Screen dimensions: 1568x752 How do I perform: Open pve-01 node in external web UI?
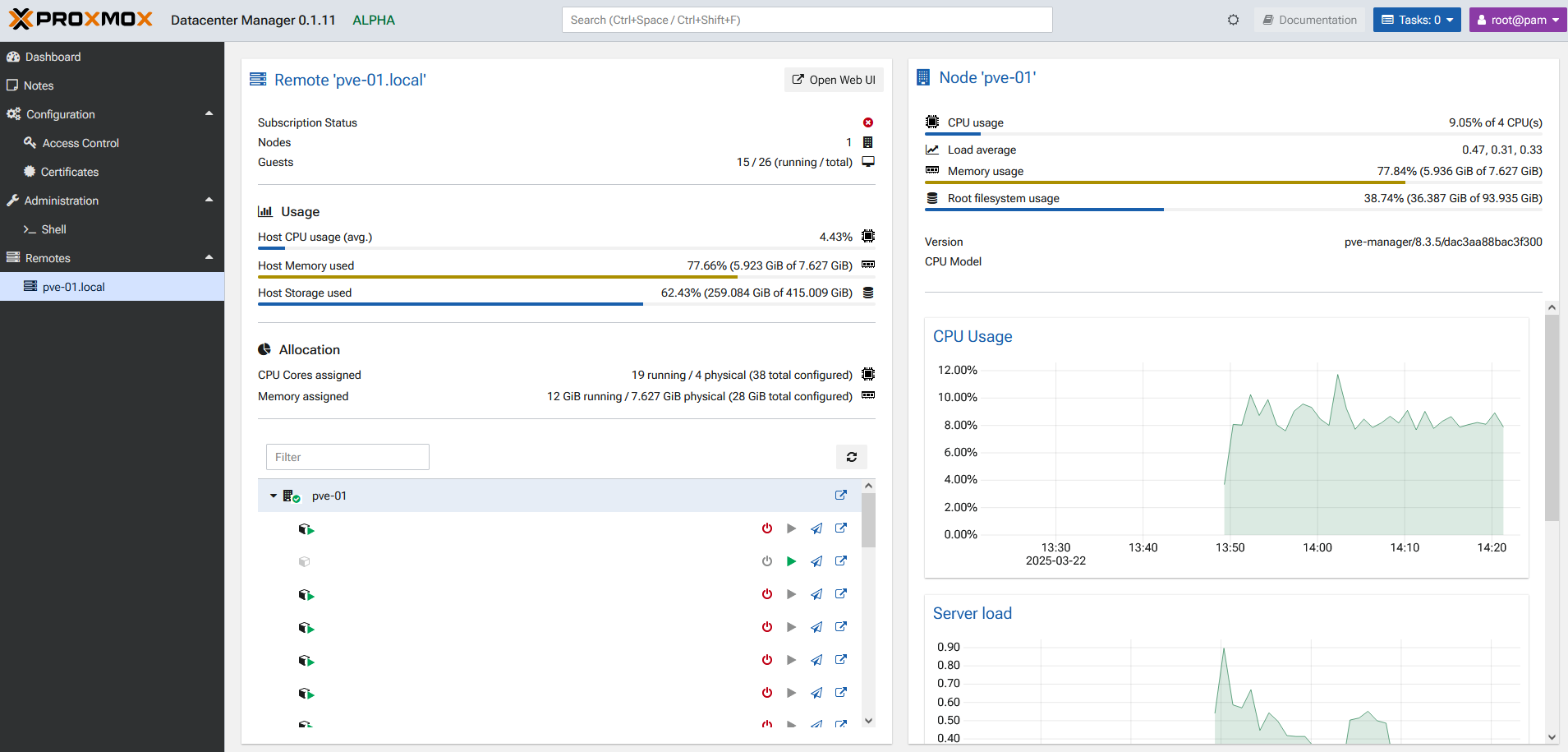point(841,496)
